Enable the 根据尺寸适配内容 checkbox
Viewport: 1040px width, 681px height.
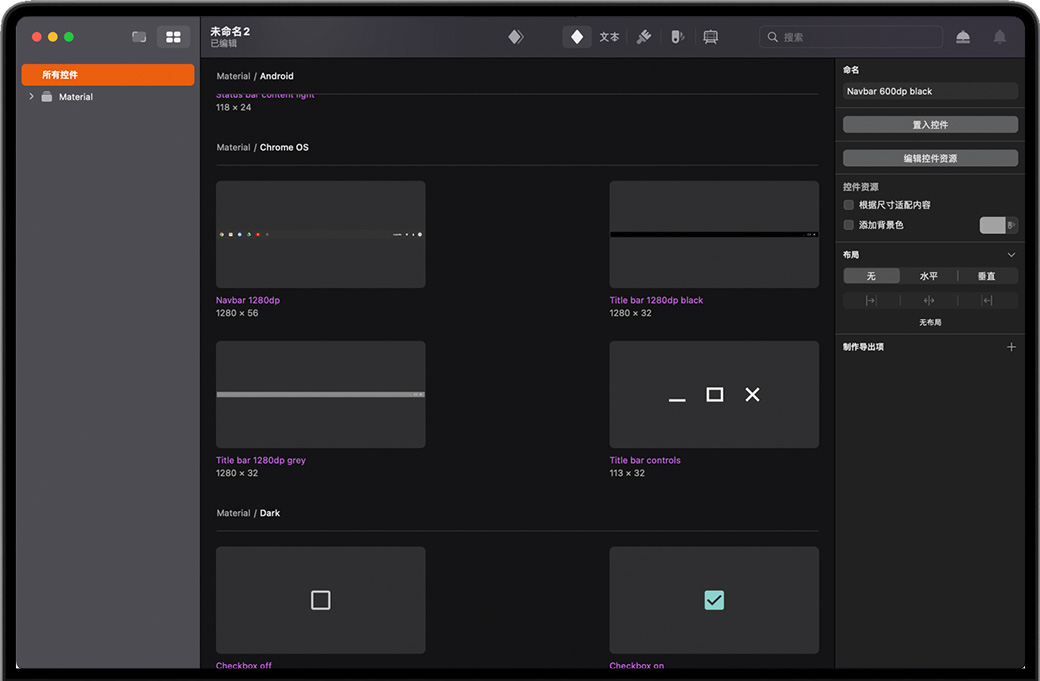pos(849,205)
